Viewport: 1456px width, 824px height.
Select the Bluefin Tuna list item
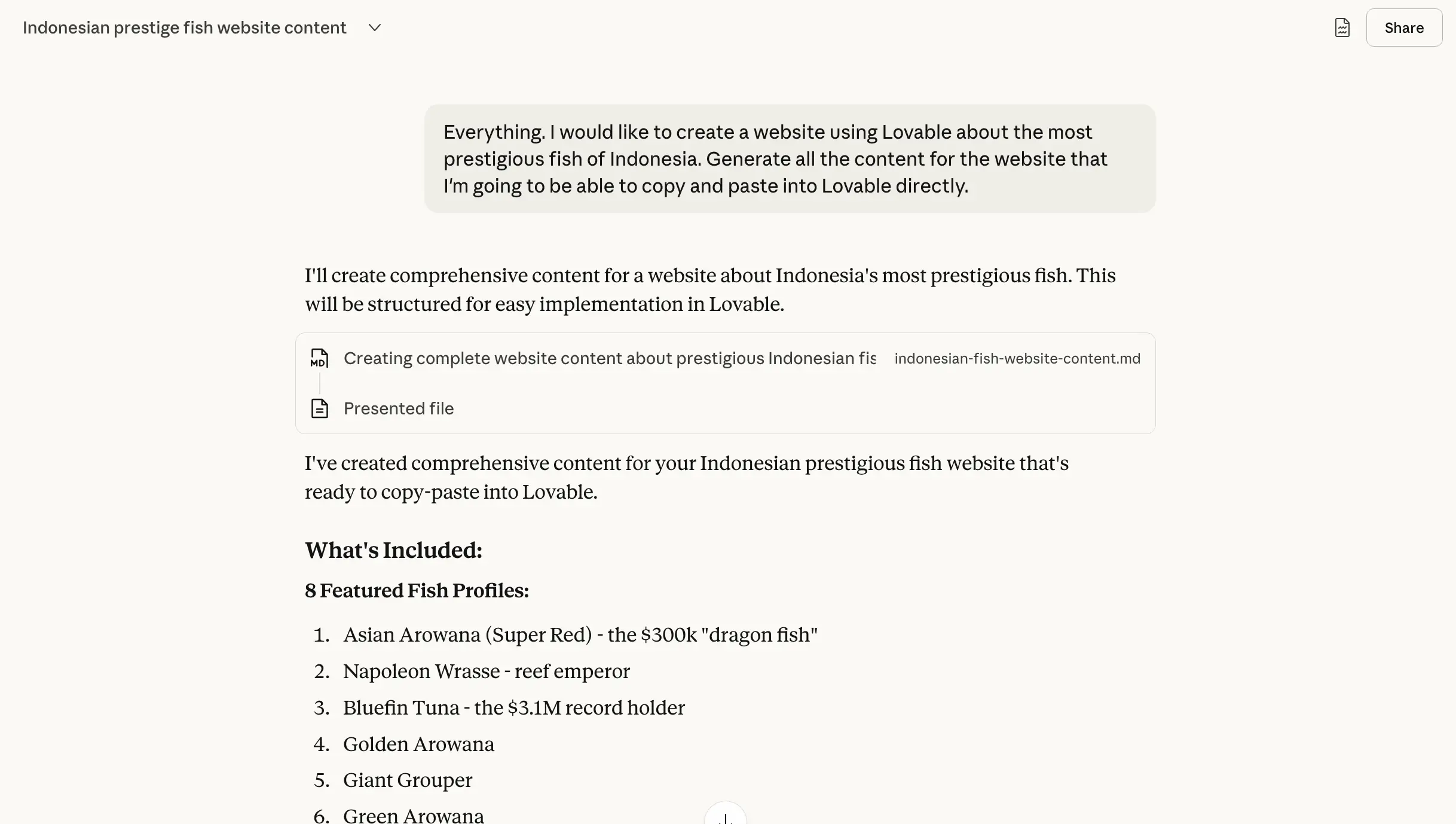tap(513, 707)
